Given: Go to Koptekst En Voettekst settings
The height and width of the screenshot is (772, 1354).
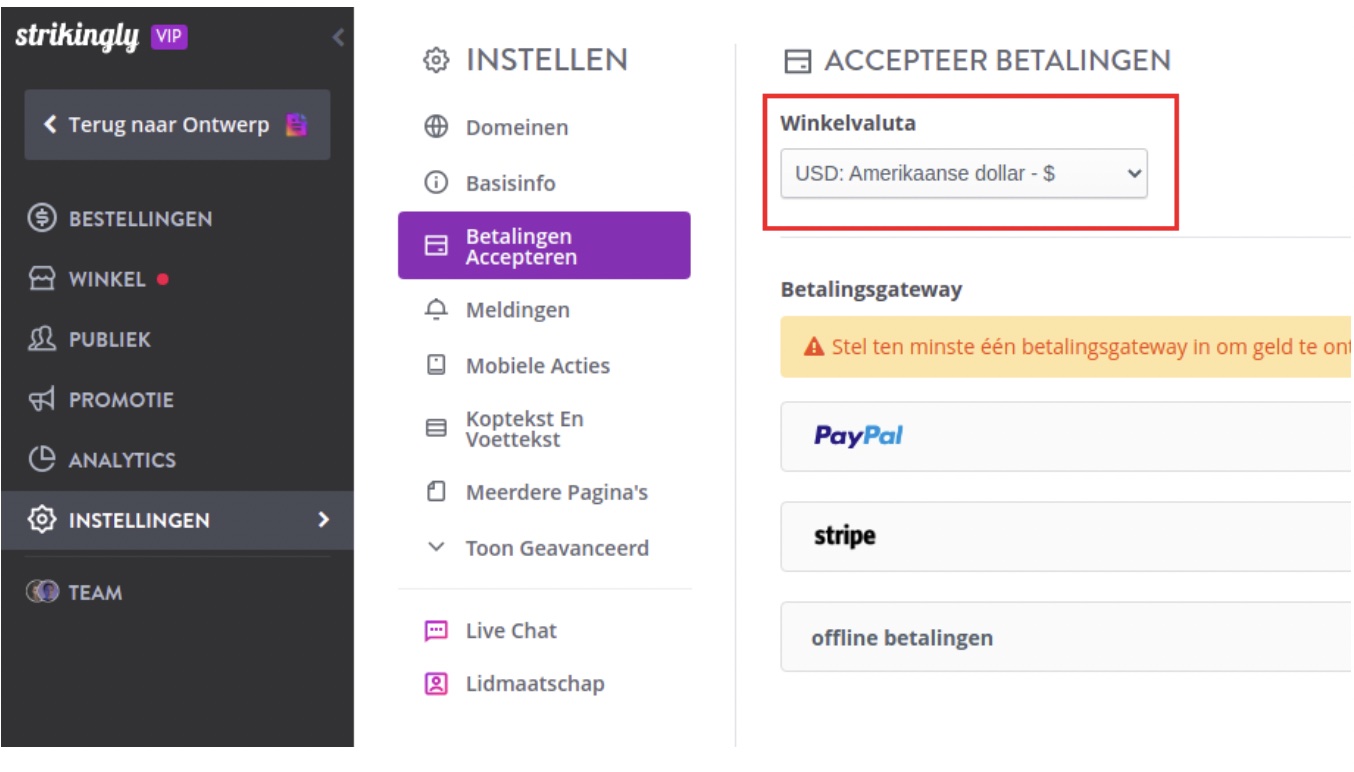Looking at the screenshot, I should click(x=524, y=429).
